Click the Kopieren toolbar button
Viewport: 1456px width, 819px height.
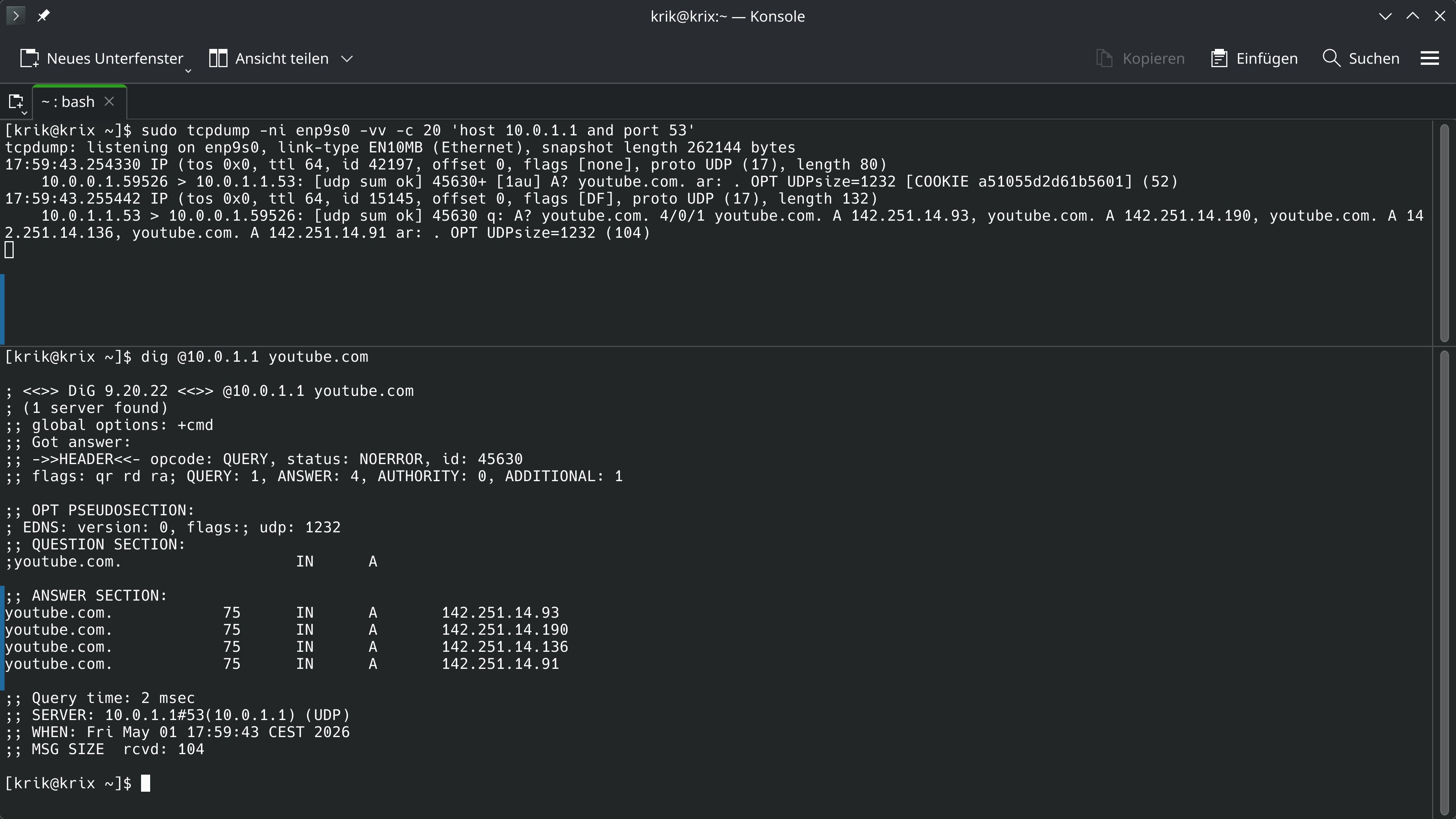(1140, 58)
